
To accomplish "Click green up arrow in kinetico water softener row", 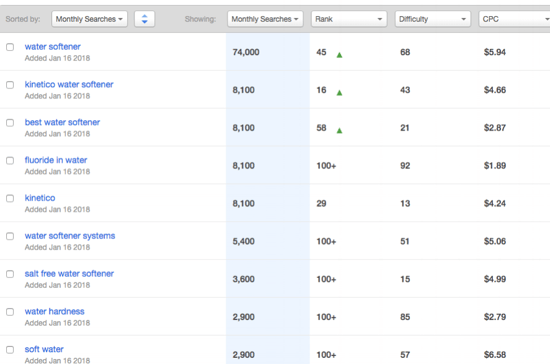I will [x=339, y=93].
